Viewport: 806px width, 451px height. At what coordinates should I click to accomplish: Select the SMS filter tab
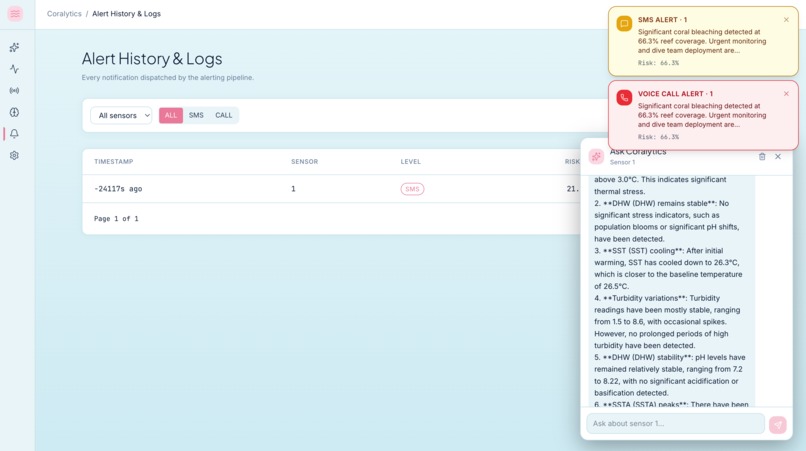[x=196, y=115]
